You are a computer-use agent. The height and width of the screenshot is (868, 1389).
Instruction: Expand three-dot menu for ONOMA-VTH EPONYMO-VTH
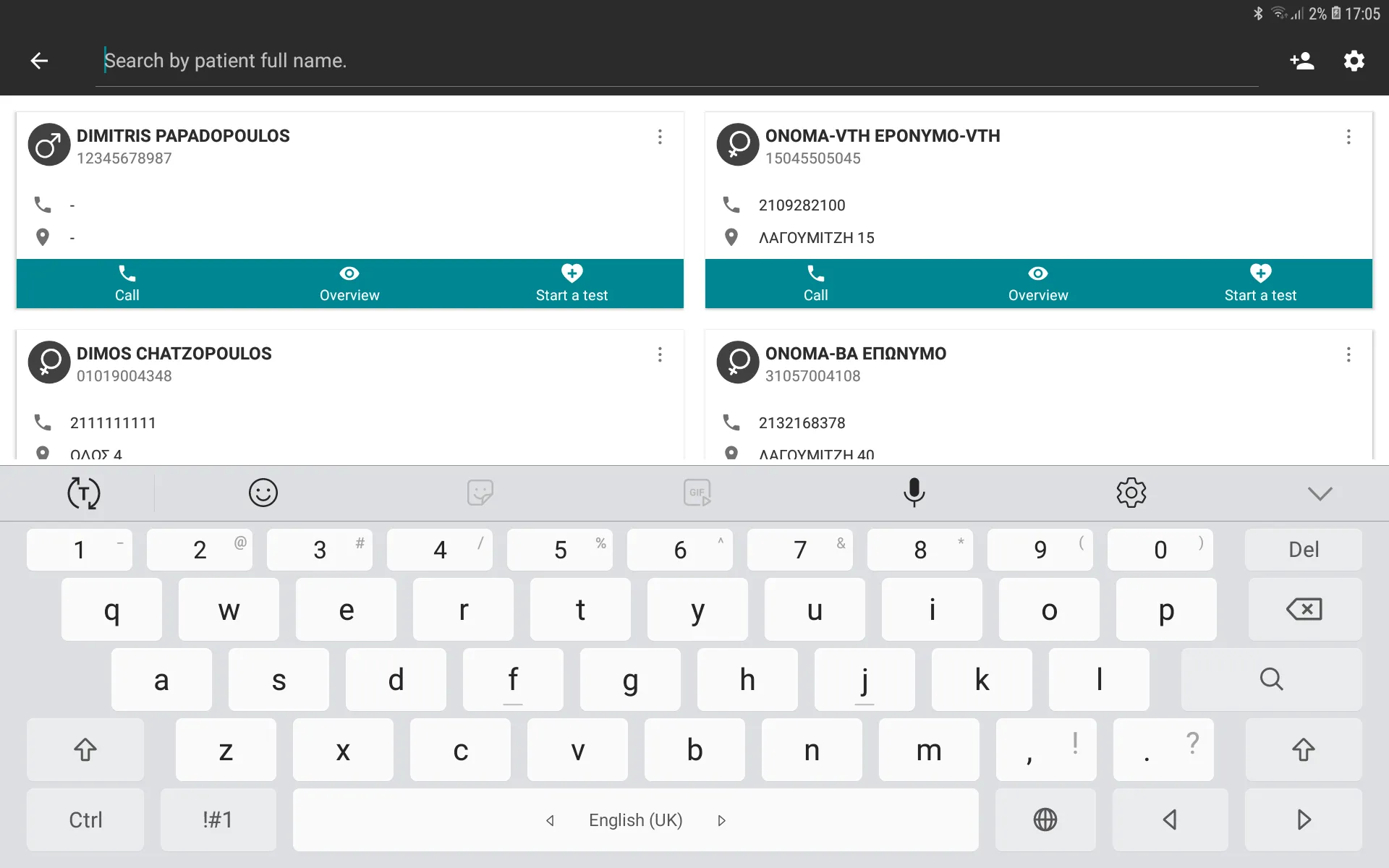1348,137
